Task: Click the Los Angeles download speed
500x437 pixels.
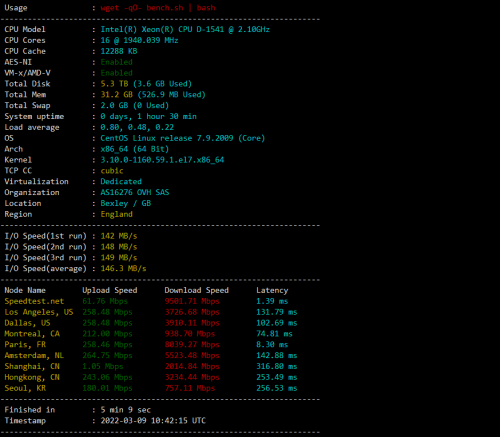Action: click(x=192, y=312)
